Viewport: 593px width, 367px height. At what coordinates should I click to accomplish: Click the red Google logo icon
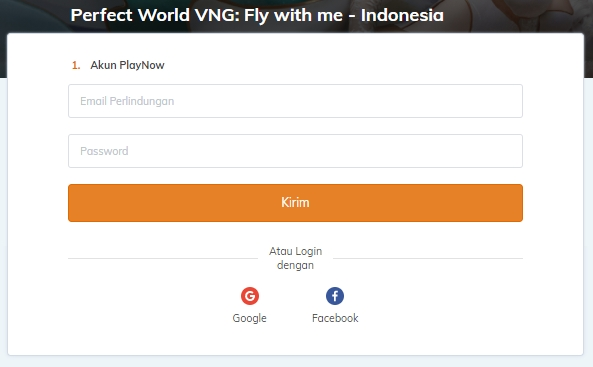coord(250,296)
